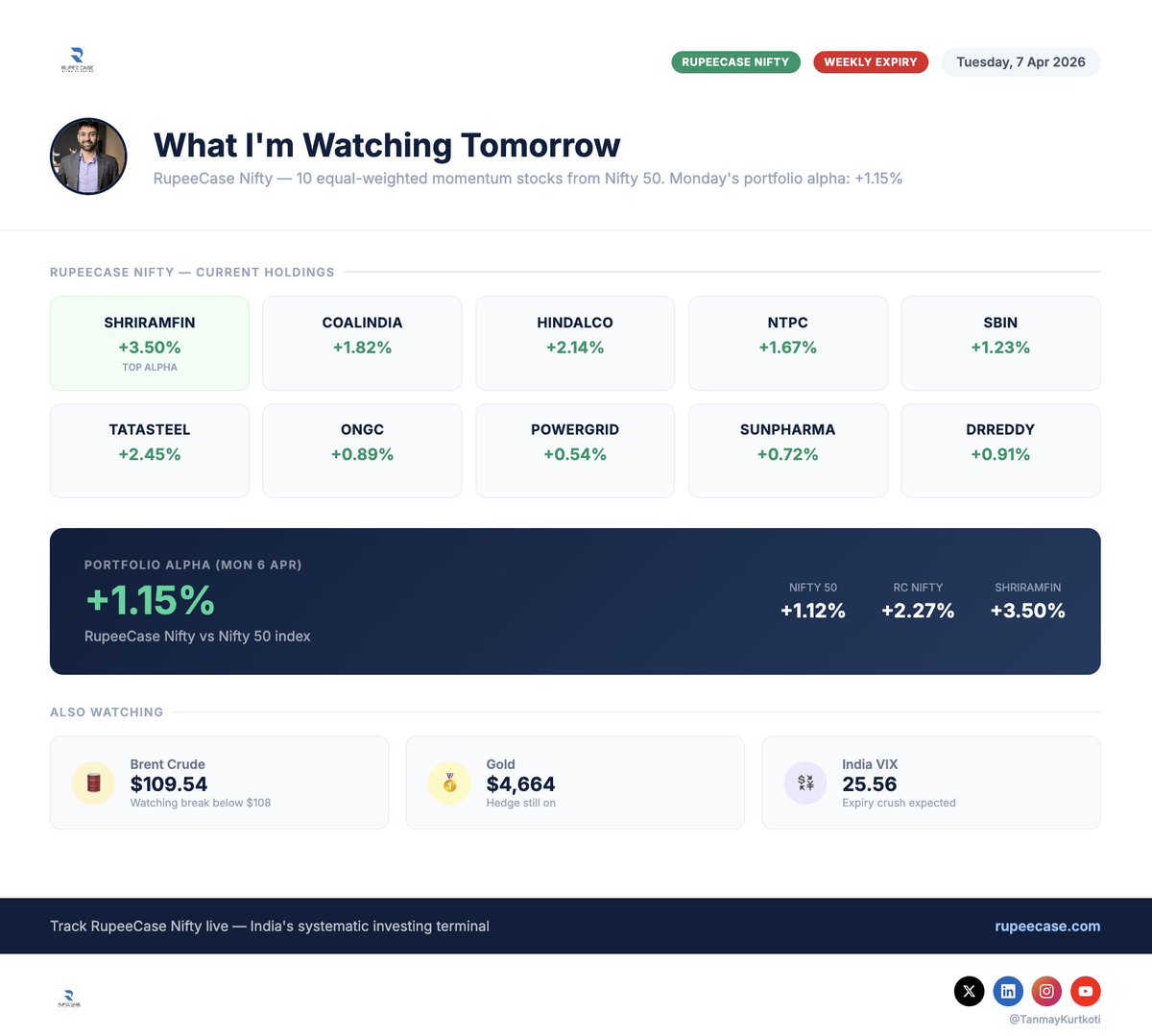The height and width of the screenshot is (1036, 1152).
Task: Open the HINDALCO holding card
Action: [x=575, y=344]
